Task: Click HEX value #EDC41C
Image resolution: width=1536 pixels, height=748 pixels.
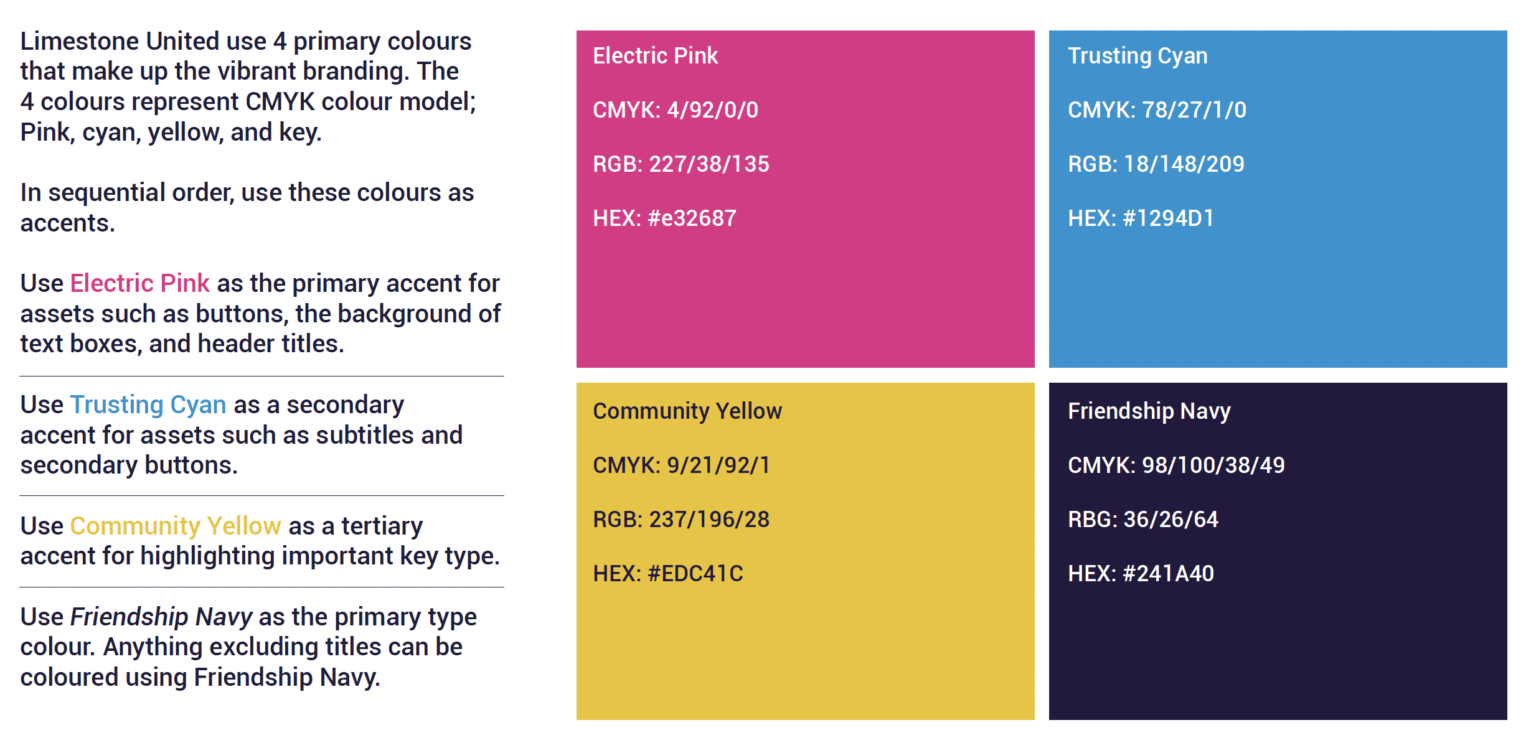Action: [668, 574]
